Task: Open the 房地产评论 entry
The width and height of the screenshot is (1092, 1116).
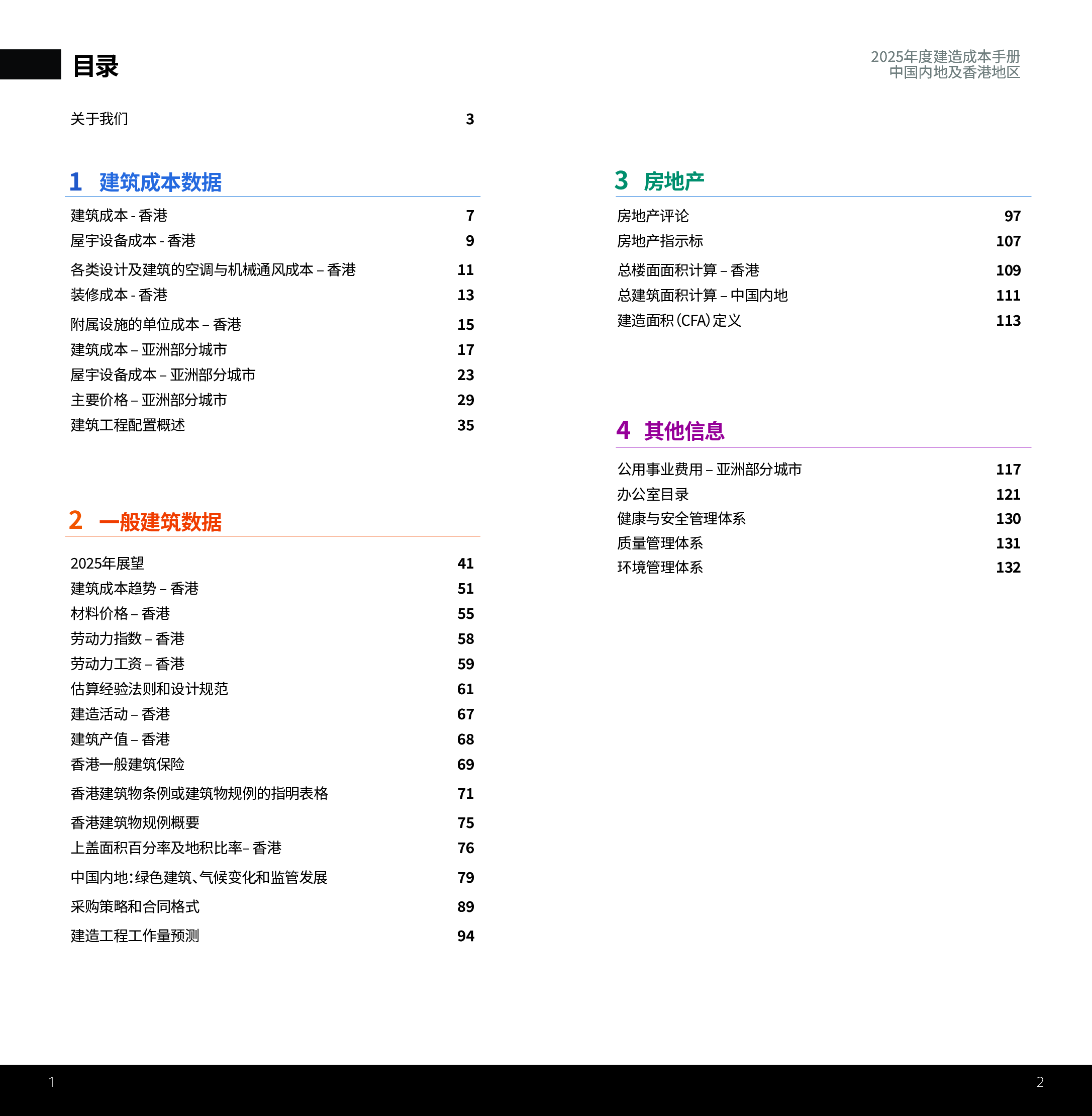Action: pos(653,216)
